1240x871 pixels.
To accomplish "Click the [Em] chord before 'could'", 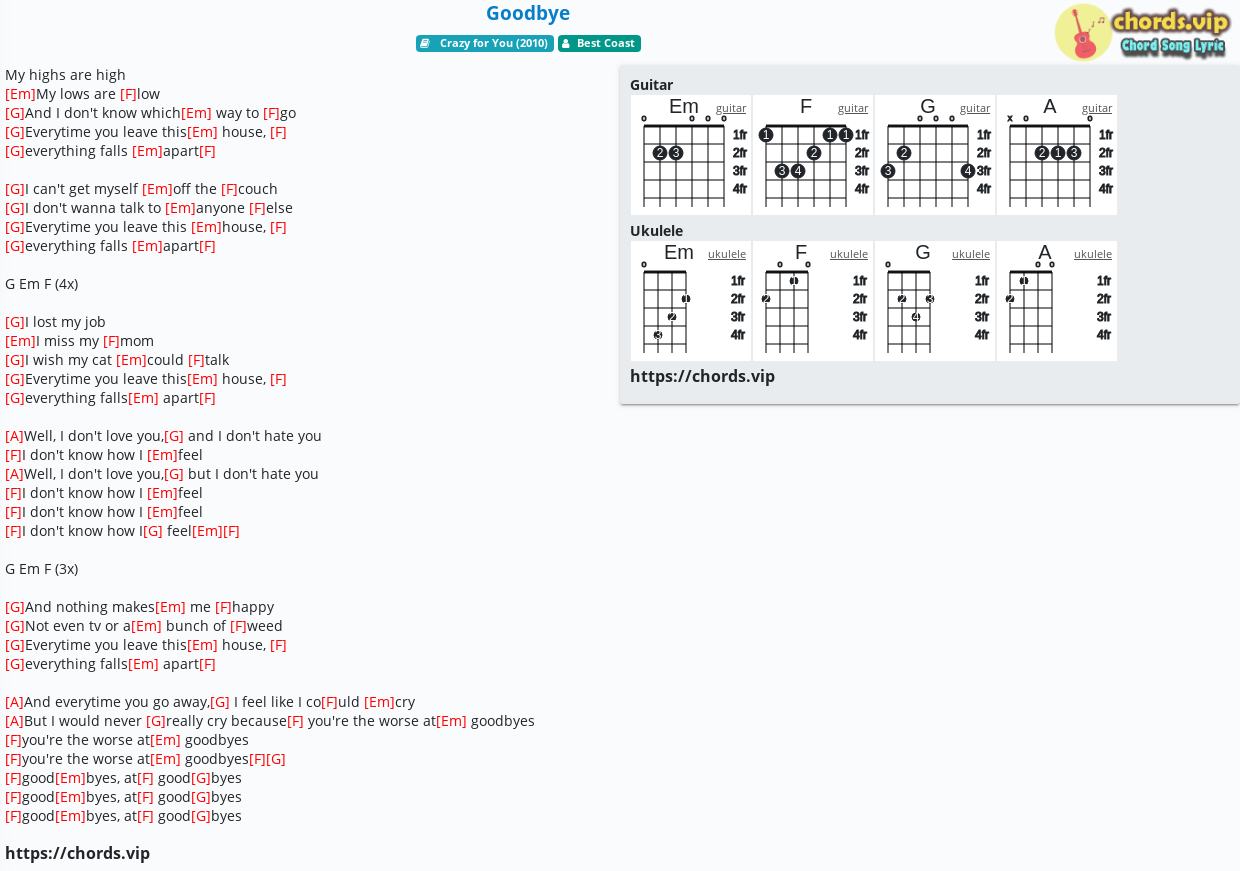I will [131, 360].
